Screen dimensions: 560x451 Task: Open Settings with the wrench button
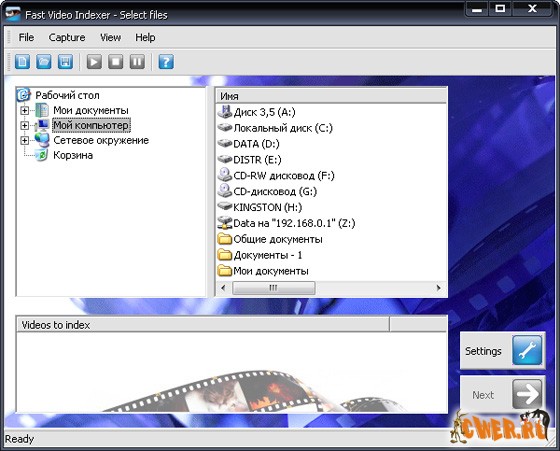point(502,351)
